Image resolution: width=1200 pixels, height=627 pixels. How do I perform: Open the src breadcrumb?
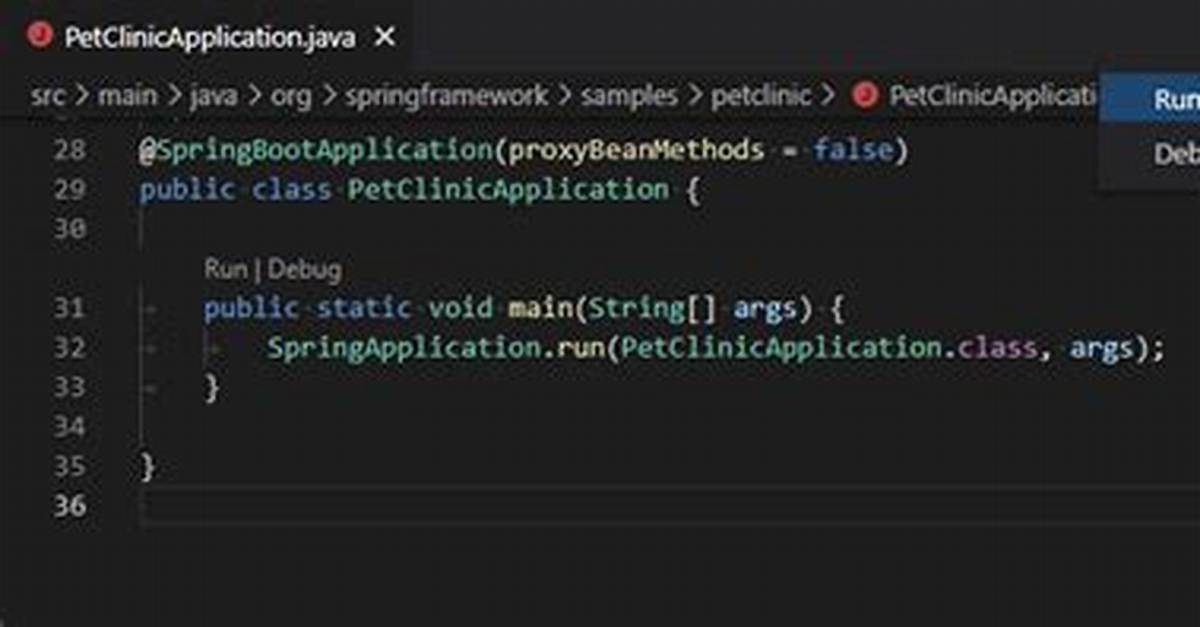coord(47,97)
